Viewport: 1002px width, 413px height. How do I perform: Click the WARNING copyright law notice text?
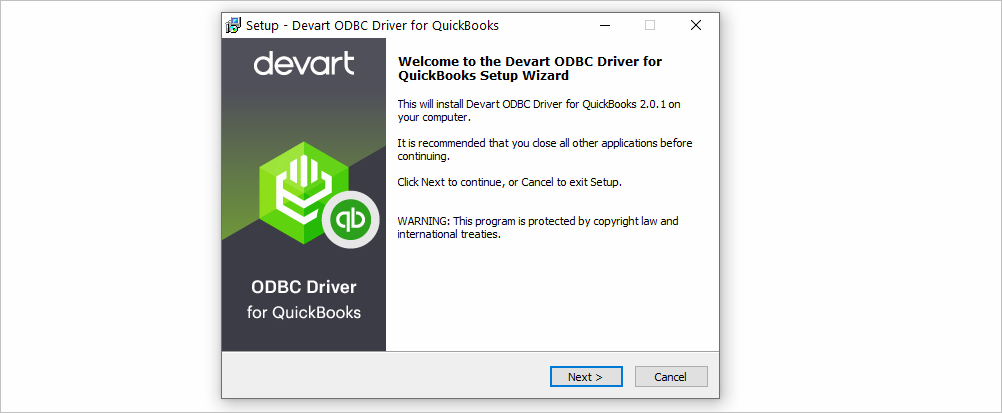[538, 228]
